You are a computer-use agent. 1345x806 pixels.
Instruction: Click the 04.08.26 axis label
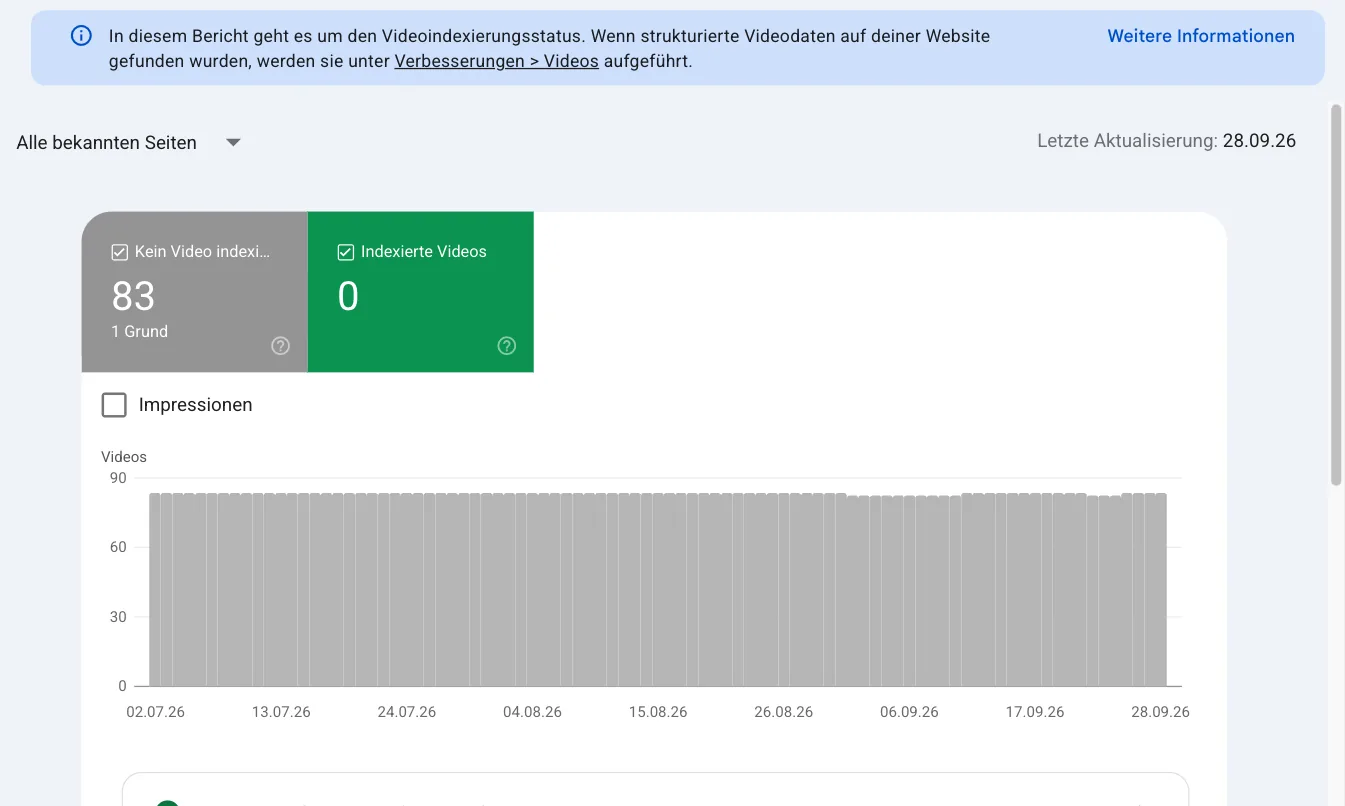tap(533, 712)
